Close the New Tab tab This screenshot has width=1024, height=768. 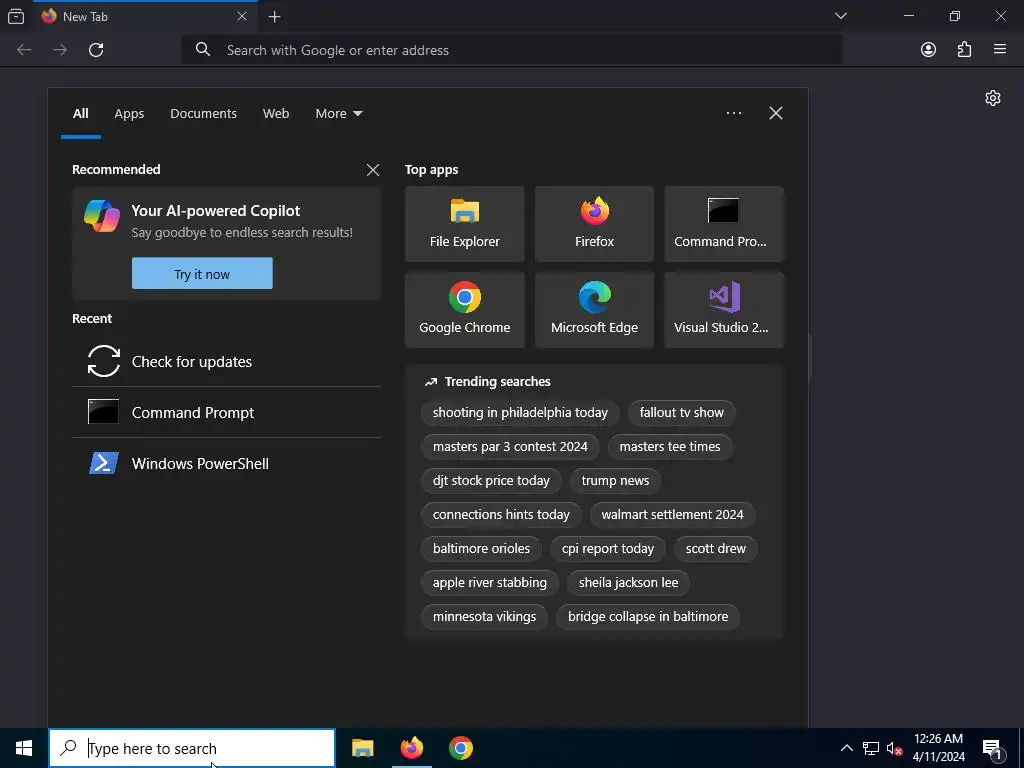coord(242,16)
